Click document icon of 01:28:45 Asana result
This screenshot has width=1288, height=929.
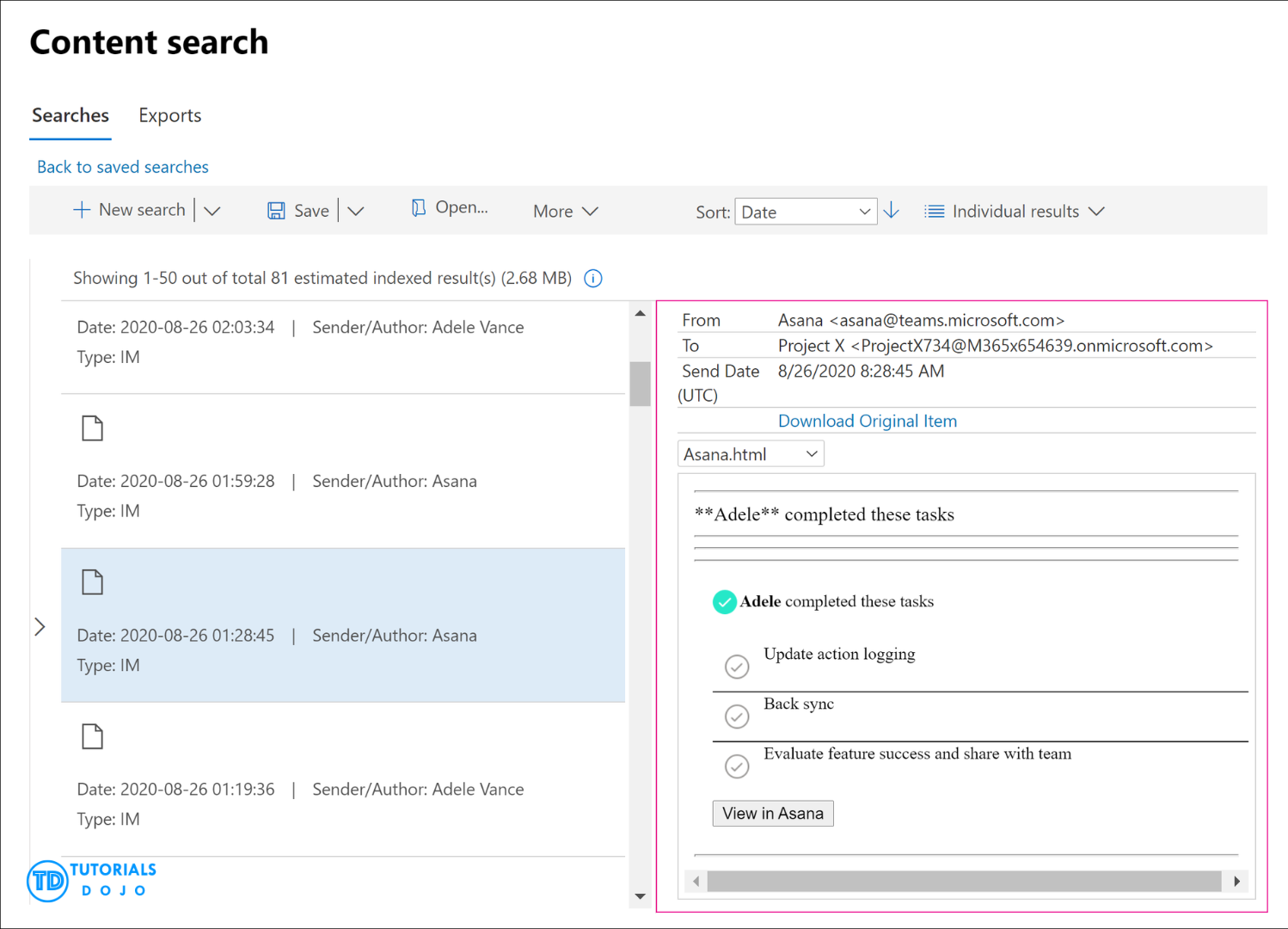point(92,581)
